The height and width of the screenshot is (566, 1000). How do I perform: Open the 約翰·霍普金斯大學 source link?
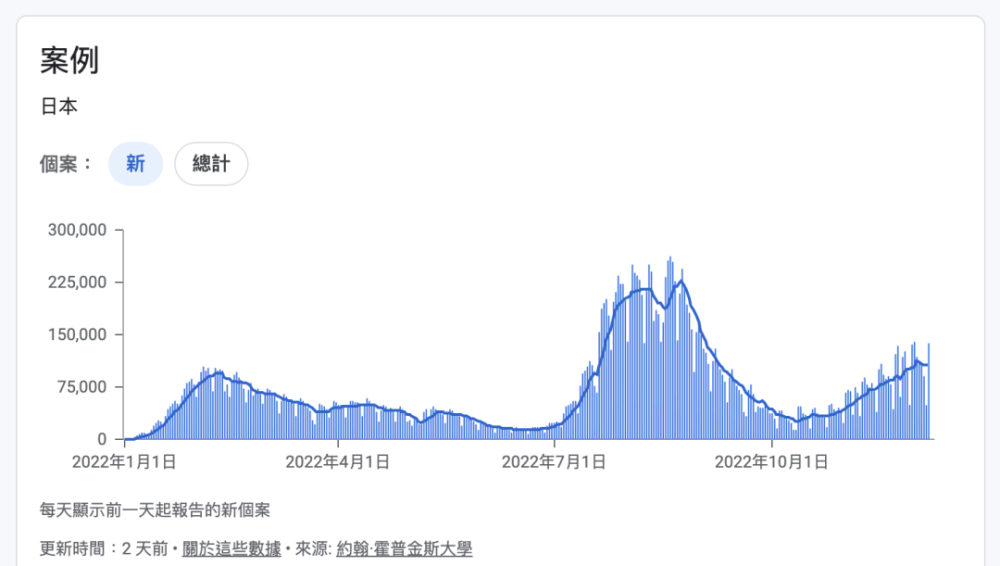coord(404,548)
